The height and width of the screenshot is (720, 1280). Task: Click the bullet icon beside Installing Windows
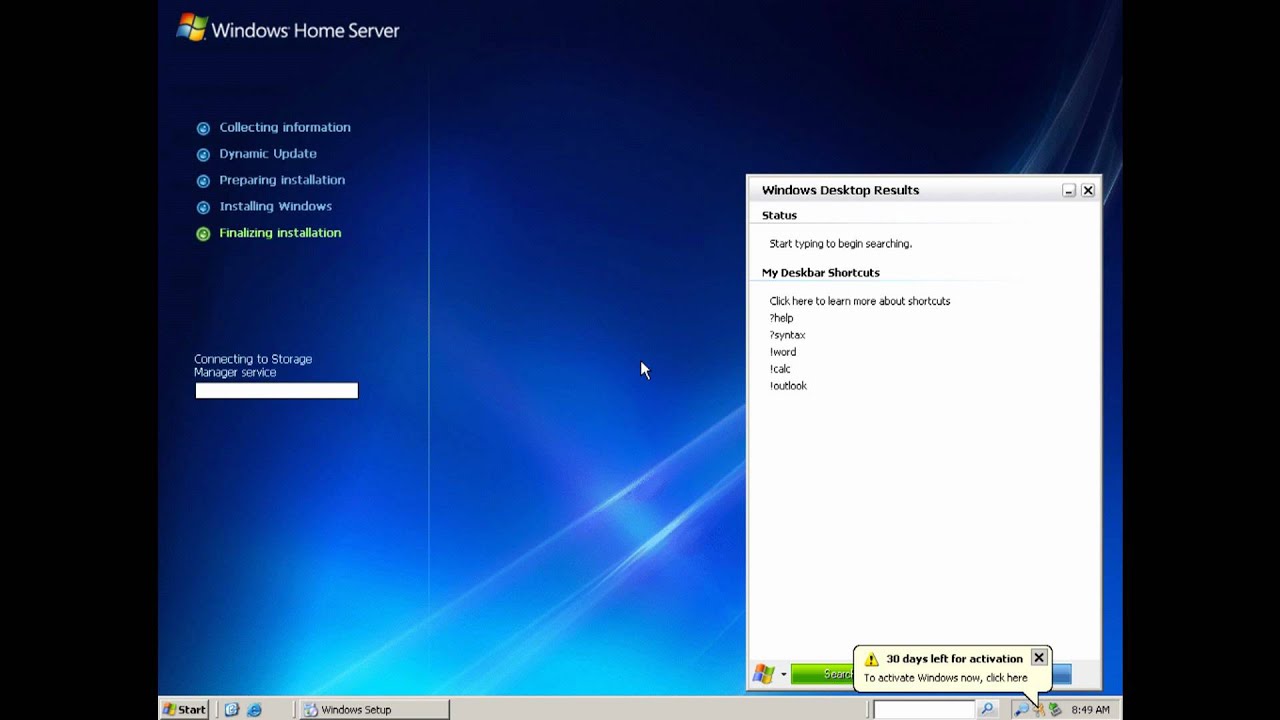tap(203, 207)
